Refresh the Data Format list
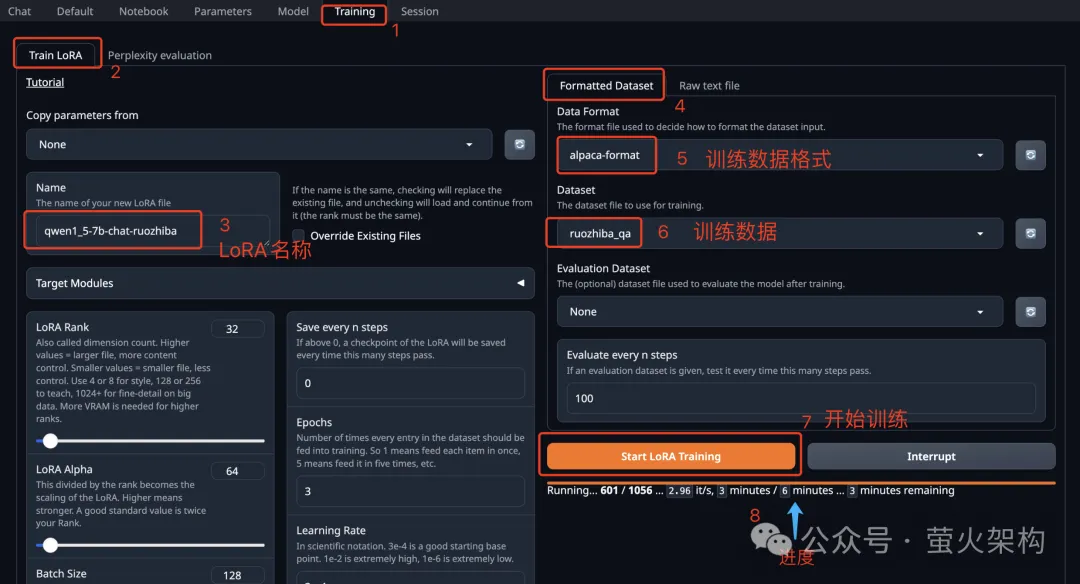The width and height of the screenshot is (1080, 584). [x=1030, y=155]
